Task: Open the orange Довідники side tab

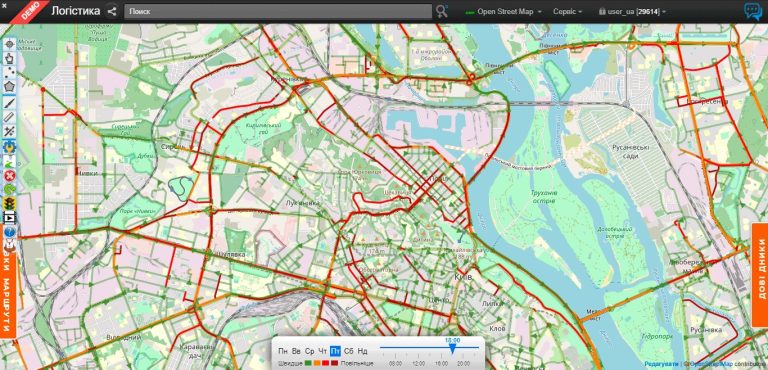Action: (x=760, y=275)
